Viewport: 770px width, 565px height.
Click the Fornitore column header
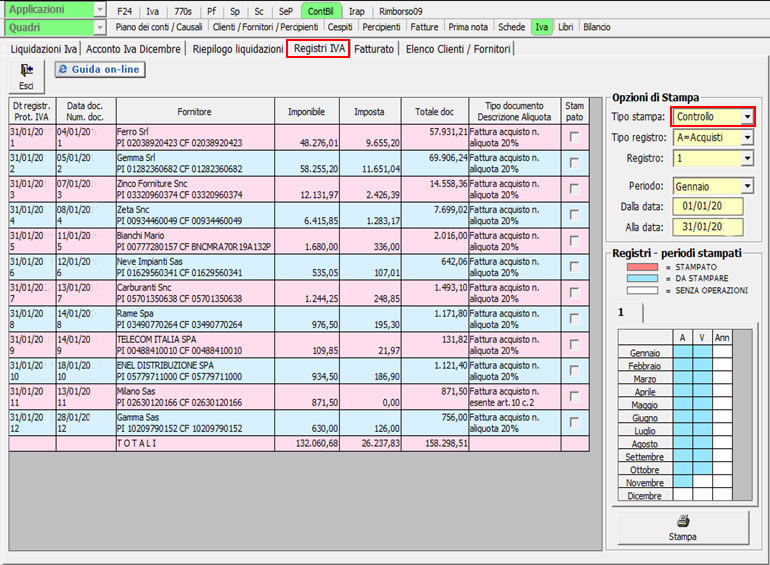point(195,111)
